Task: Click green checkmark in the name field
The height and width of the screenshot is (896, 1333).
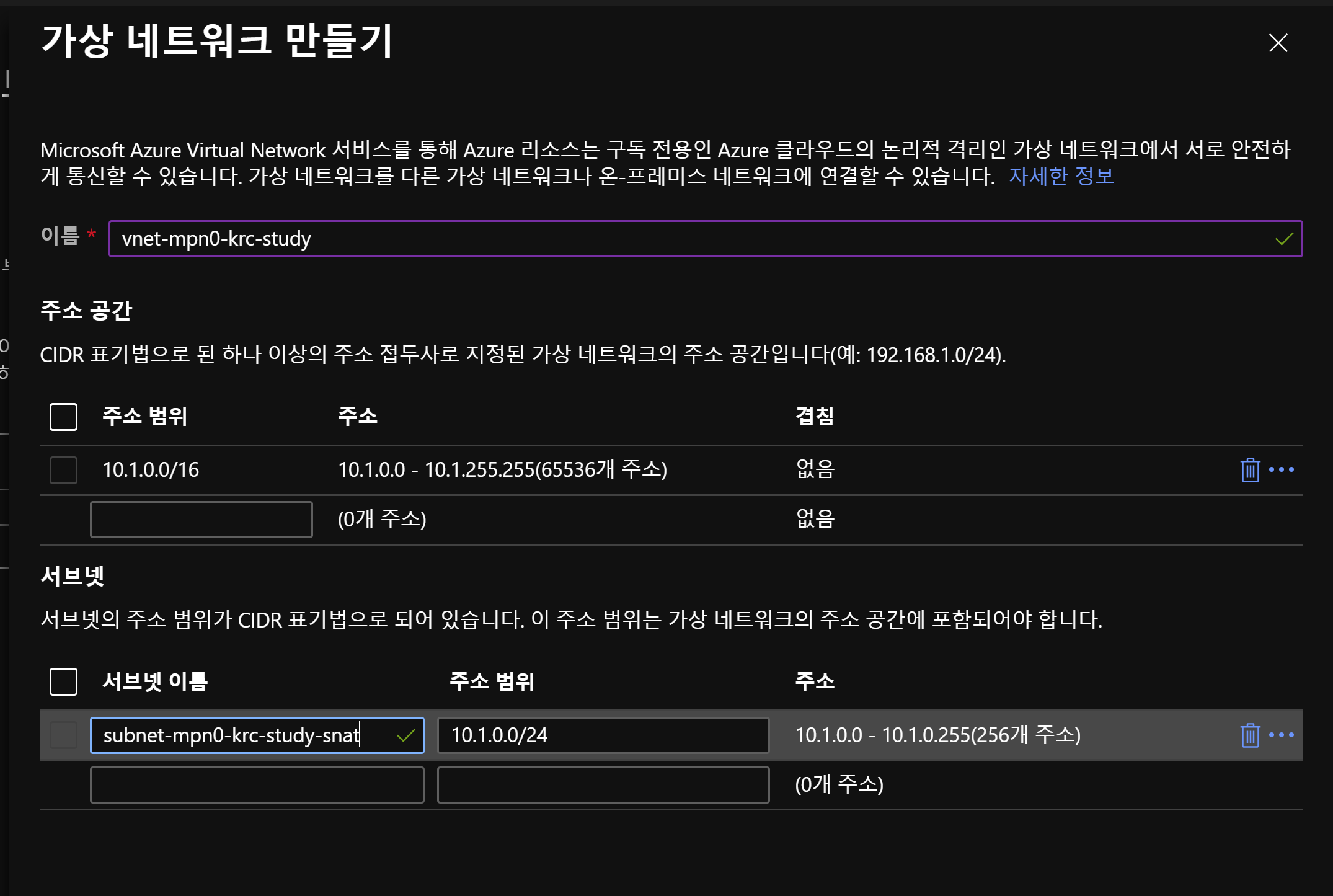Action: tap(1284, 239)
